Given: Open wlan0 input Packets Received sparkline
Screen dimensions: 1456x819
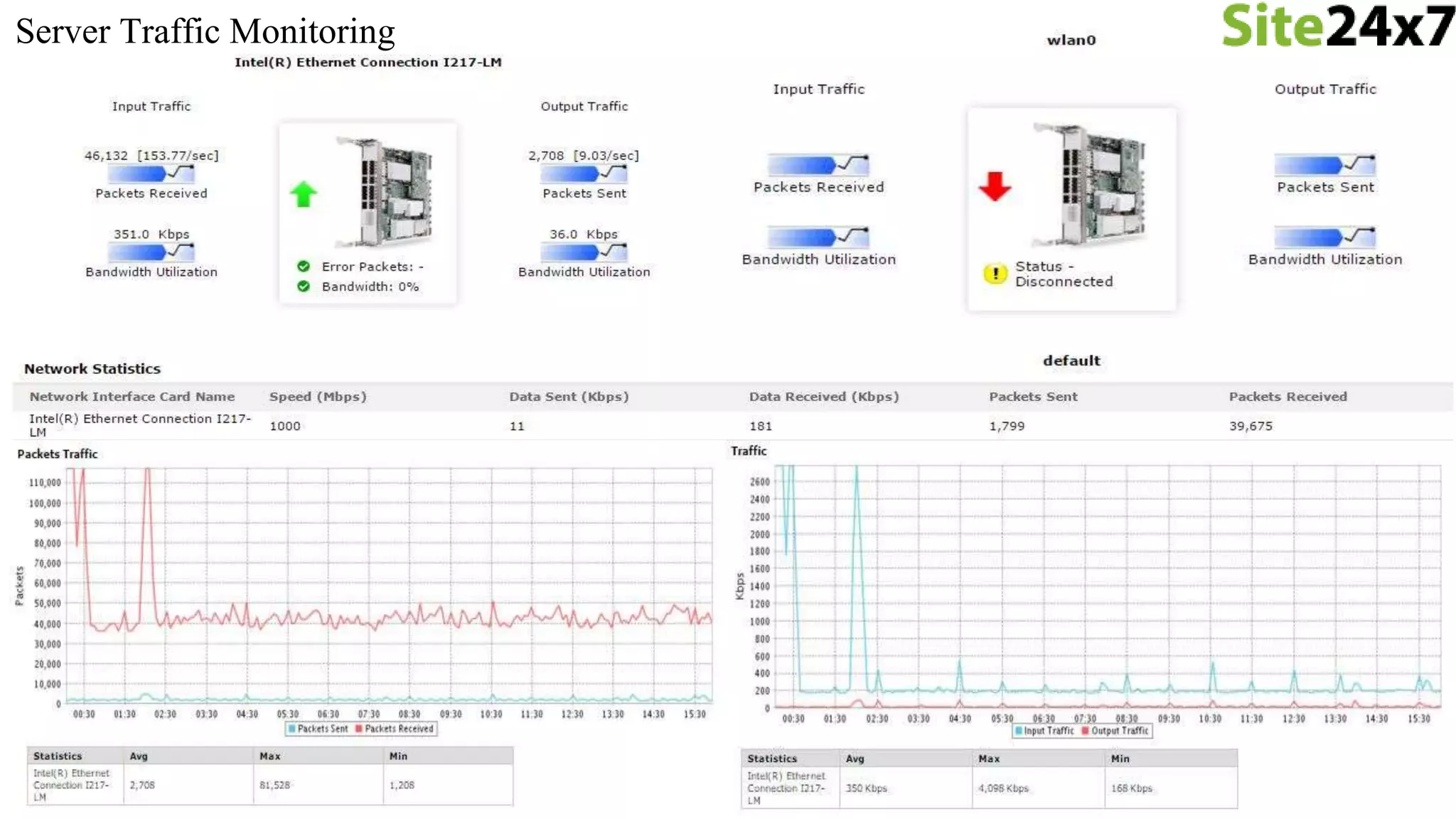Looking at the screenshot, I should click(818, 165).
